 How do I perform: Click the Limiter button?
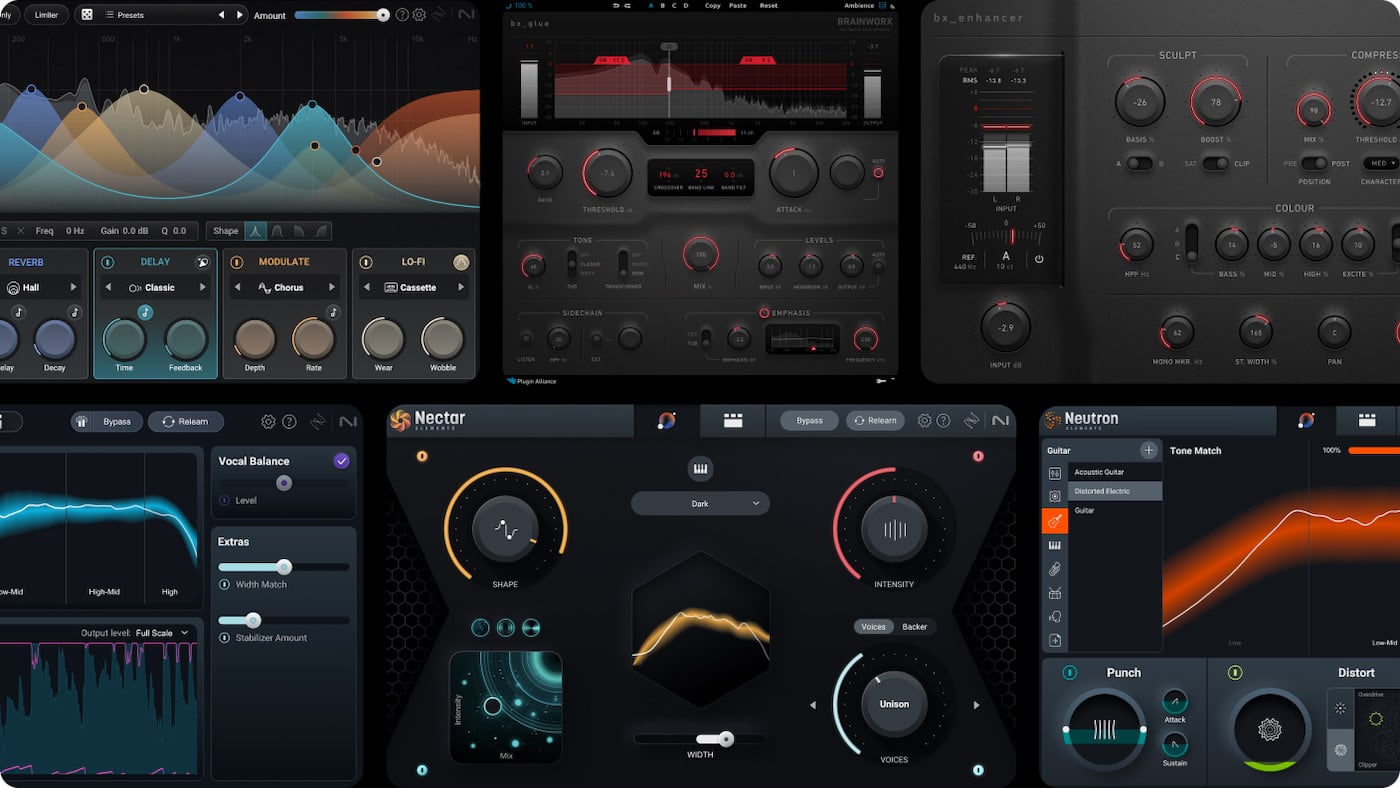46,15
